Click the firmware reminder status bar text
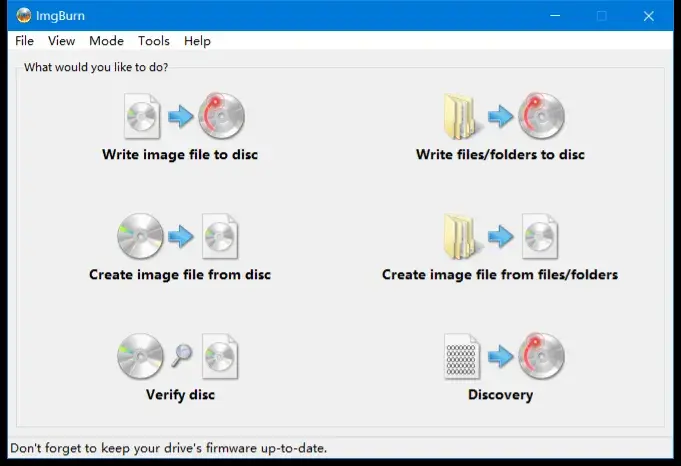This screenshot has width=681, height=466. (169, 448)
